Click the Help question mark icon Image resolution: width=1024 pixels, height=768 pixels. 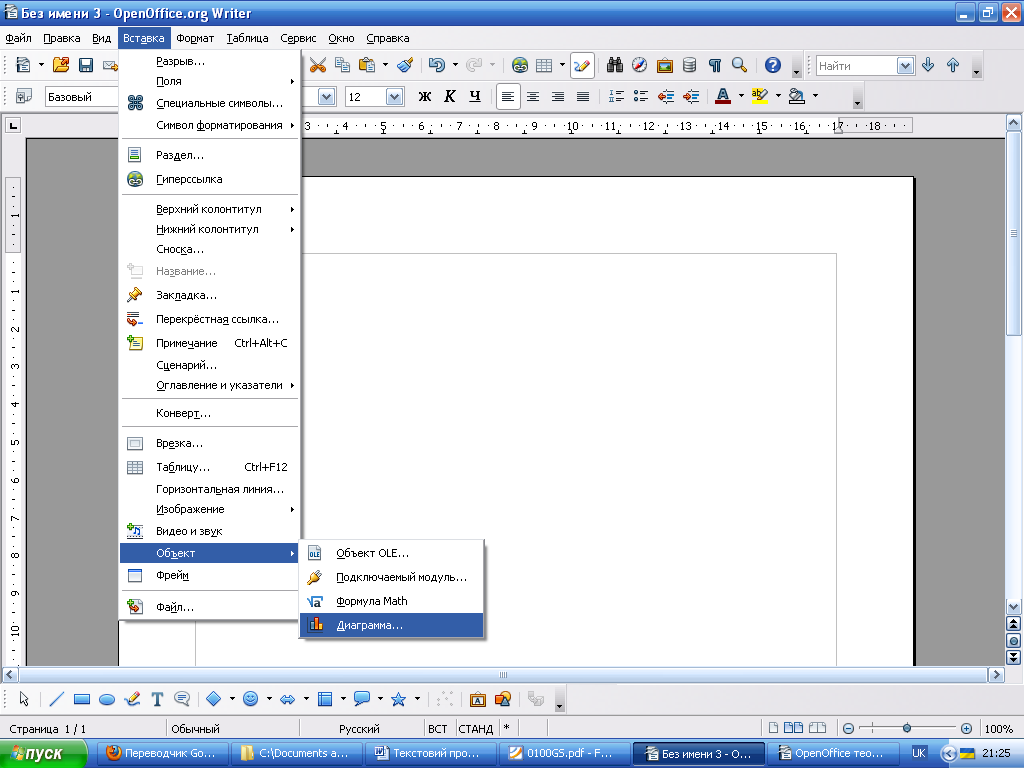click(773, 65)
